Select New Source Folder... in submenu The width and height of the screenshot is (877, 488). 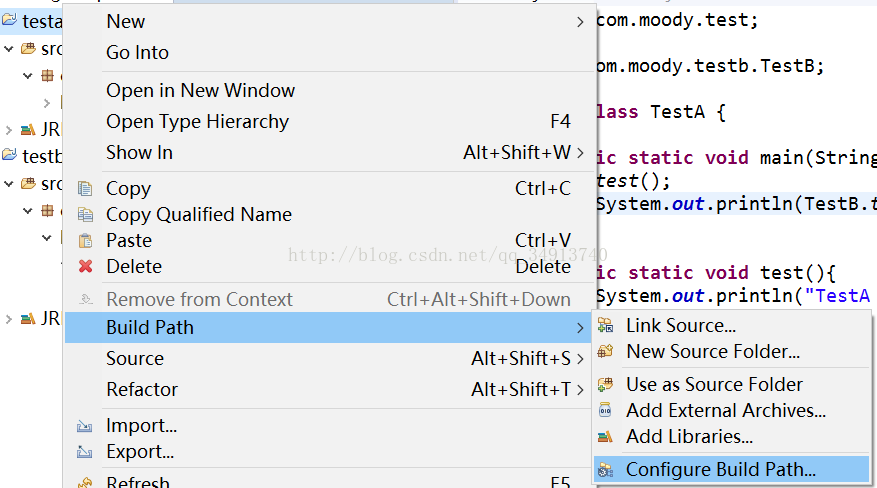point(732,352)
